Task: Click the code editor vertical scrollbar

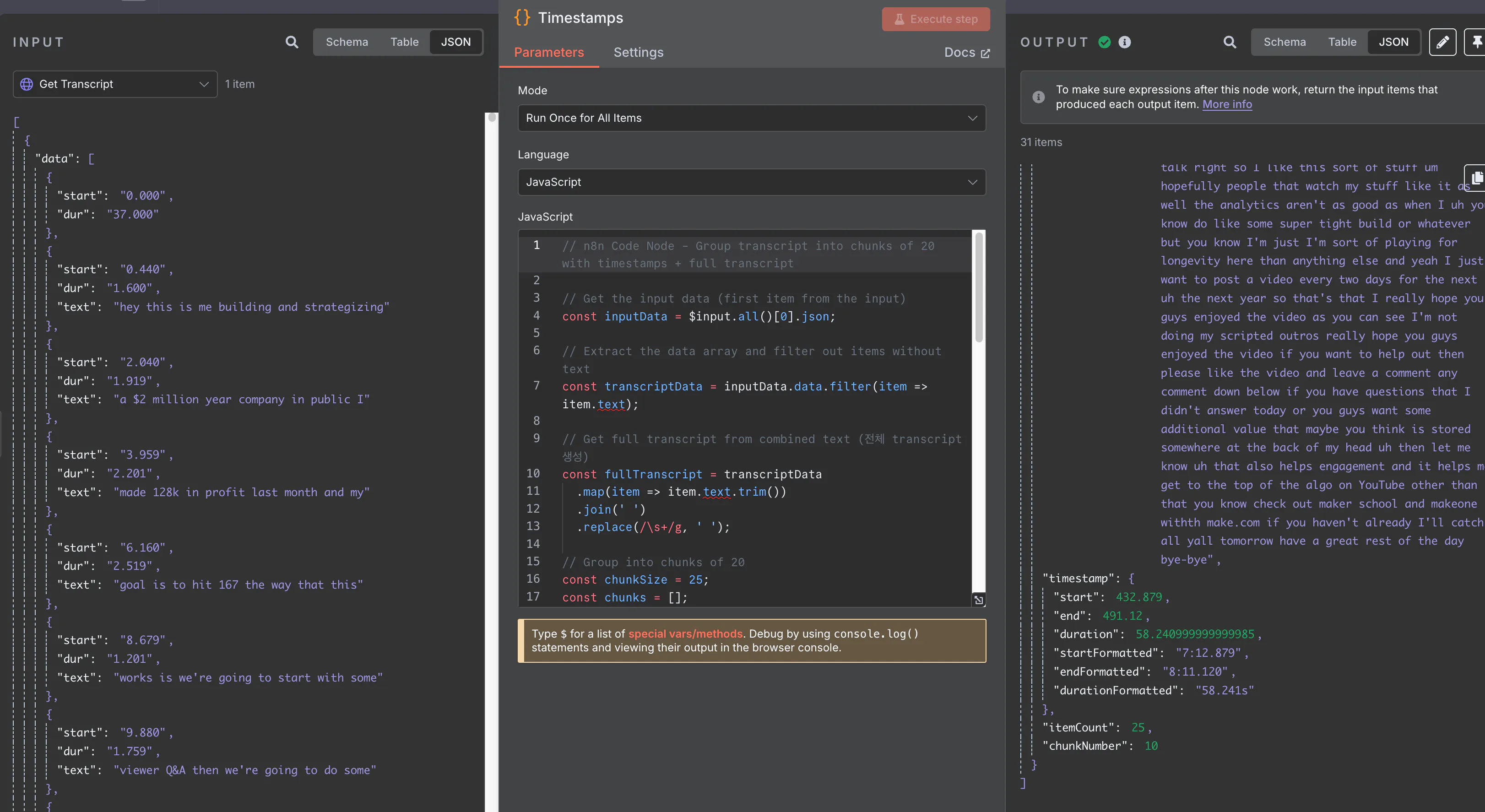Action: [978, 288]
